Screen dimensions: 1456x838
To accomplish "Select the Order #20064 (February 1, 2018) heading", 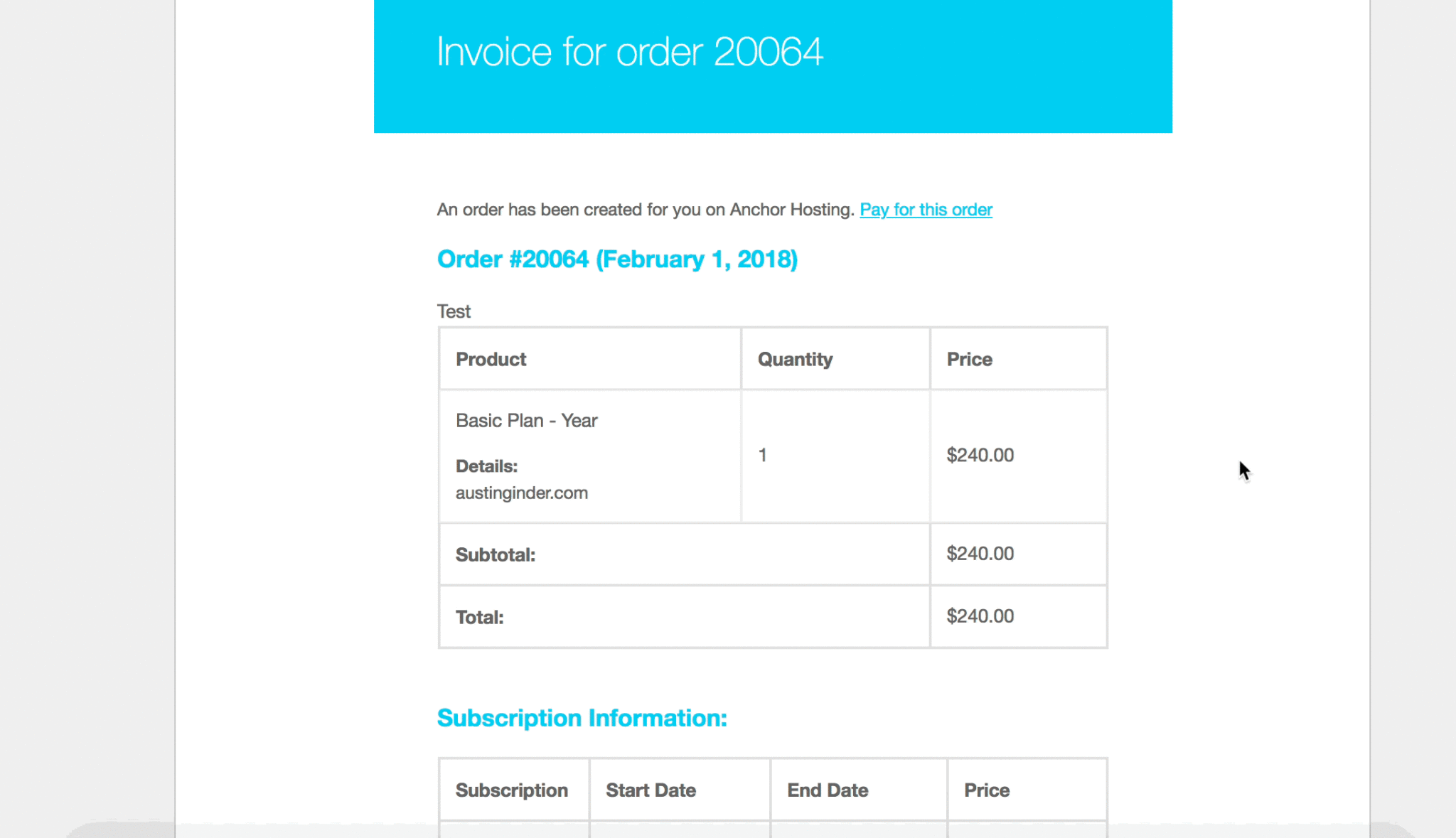I will pyautogui.click(x=617, y=259).
